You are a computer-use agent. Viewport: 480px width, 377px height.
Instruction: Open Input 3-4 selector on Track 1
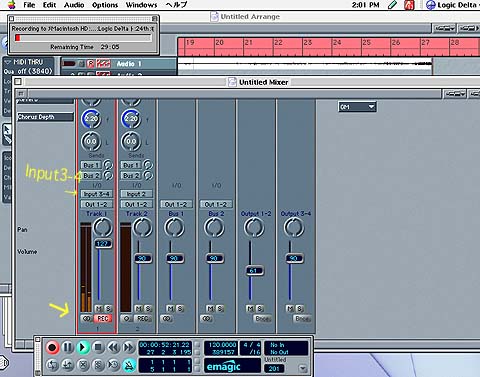coord(97,194)
